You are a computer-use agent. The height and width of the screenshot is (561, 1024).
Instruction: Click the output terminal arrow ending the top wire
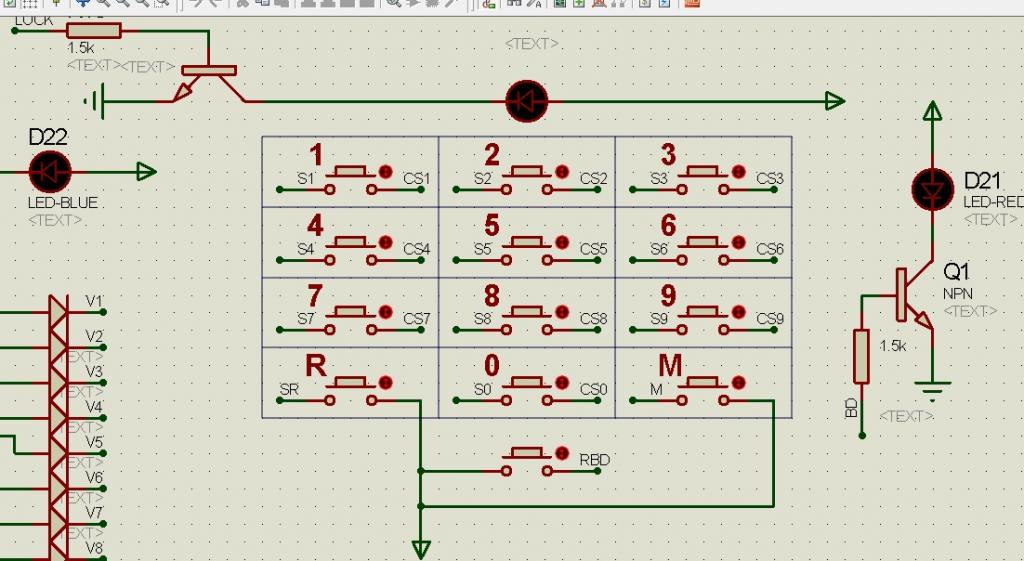click(835, 101)
